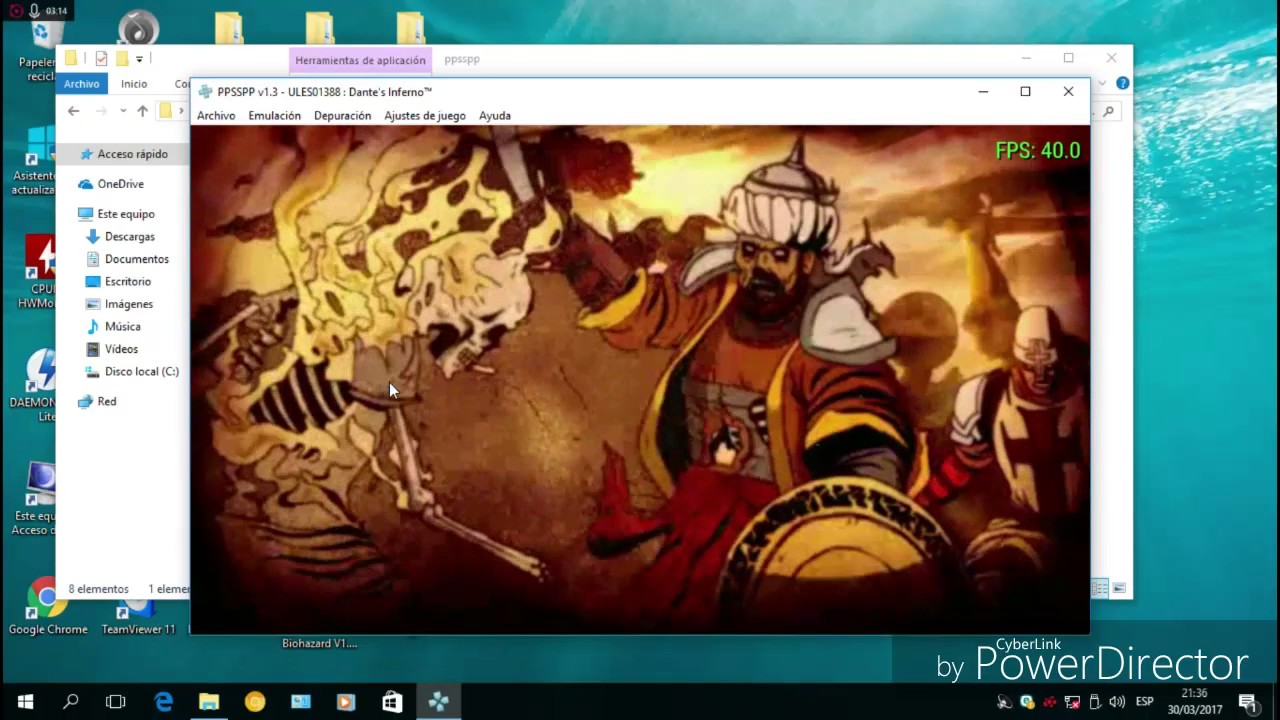Launch Microsoft Edge from taskbar
The image size is (1280, 720).
163,702
